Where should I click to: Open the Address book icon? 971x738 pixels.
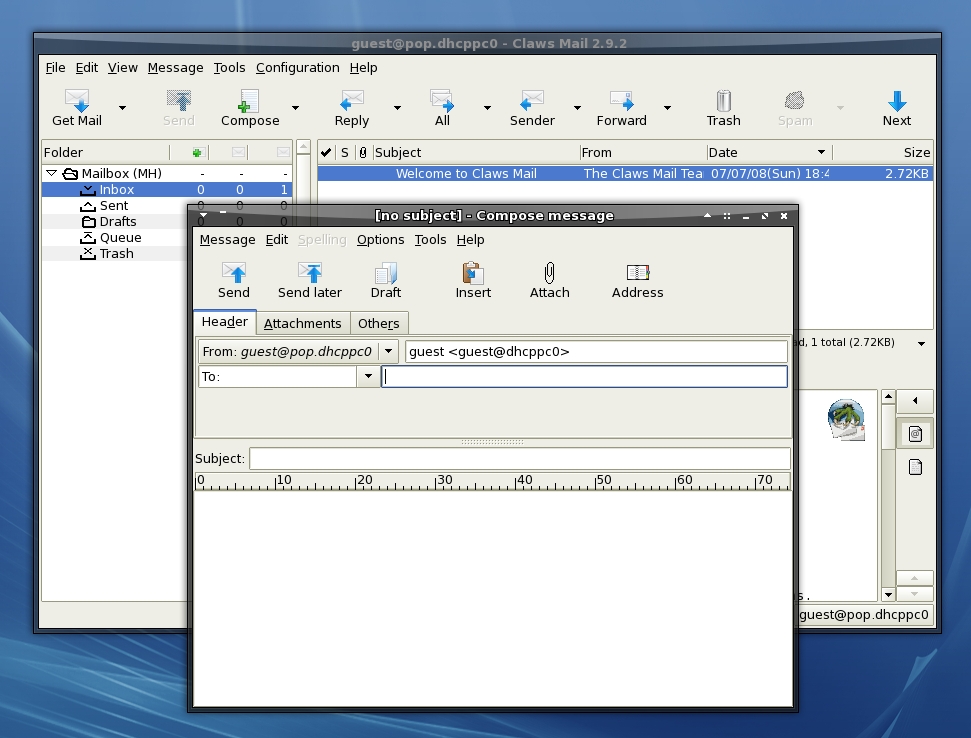(x=638, y=272)
